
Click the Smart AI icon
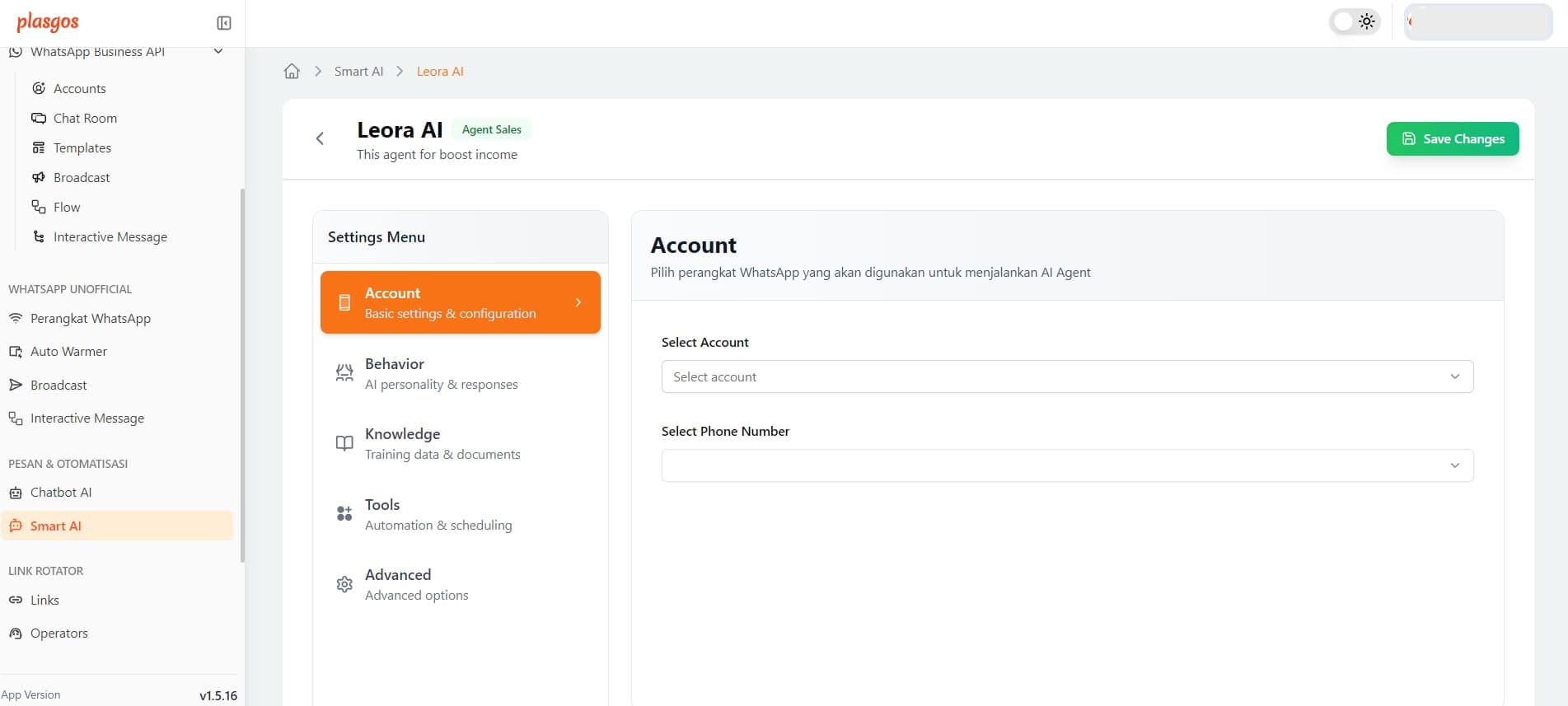click(x=16, y=526)
